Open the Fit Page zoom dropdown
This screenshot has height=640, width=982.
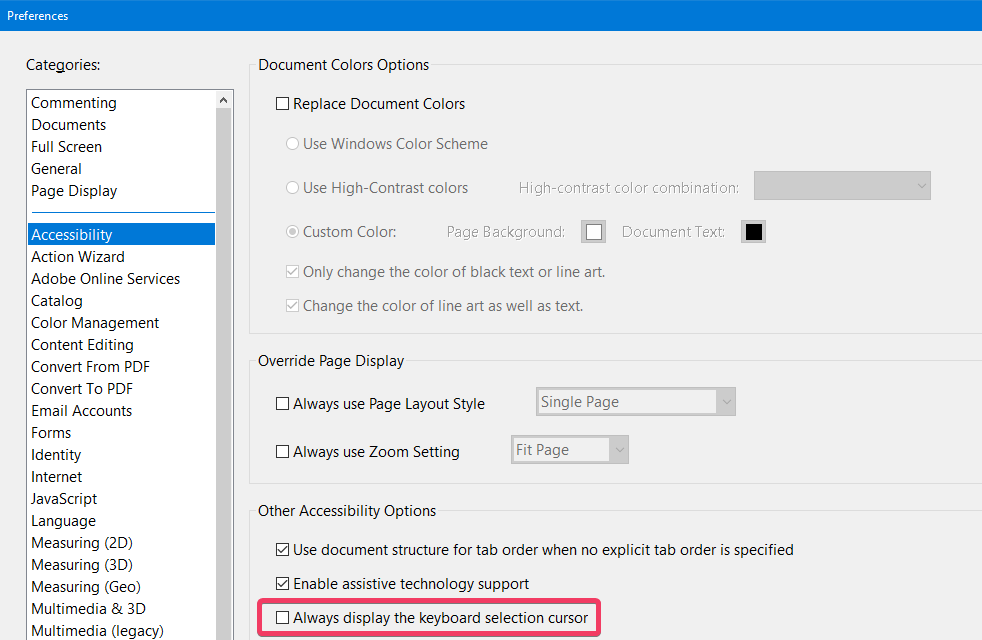570,450
